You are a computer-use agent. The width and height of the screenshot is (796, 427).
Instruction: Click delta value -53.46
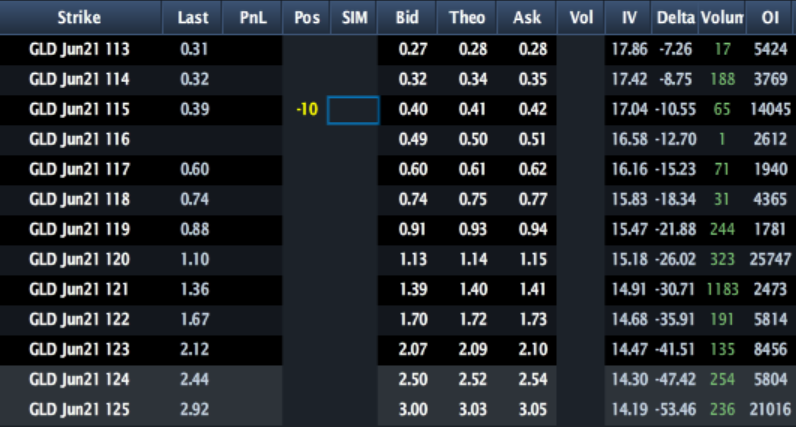point(676,409)
